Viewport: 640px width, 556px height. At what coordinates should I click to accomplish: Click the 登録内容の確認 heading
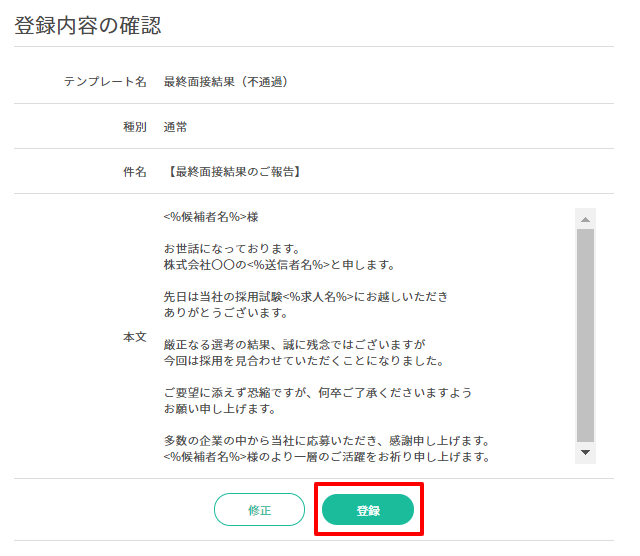[x=88, y=27]
